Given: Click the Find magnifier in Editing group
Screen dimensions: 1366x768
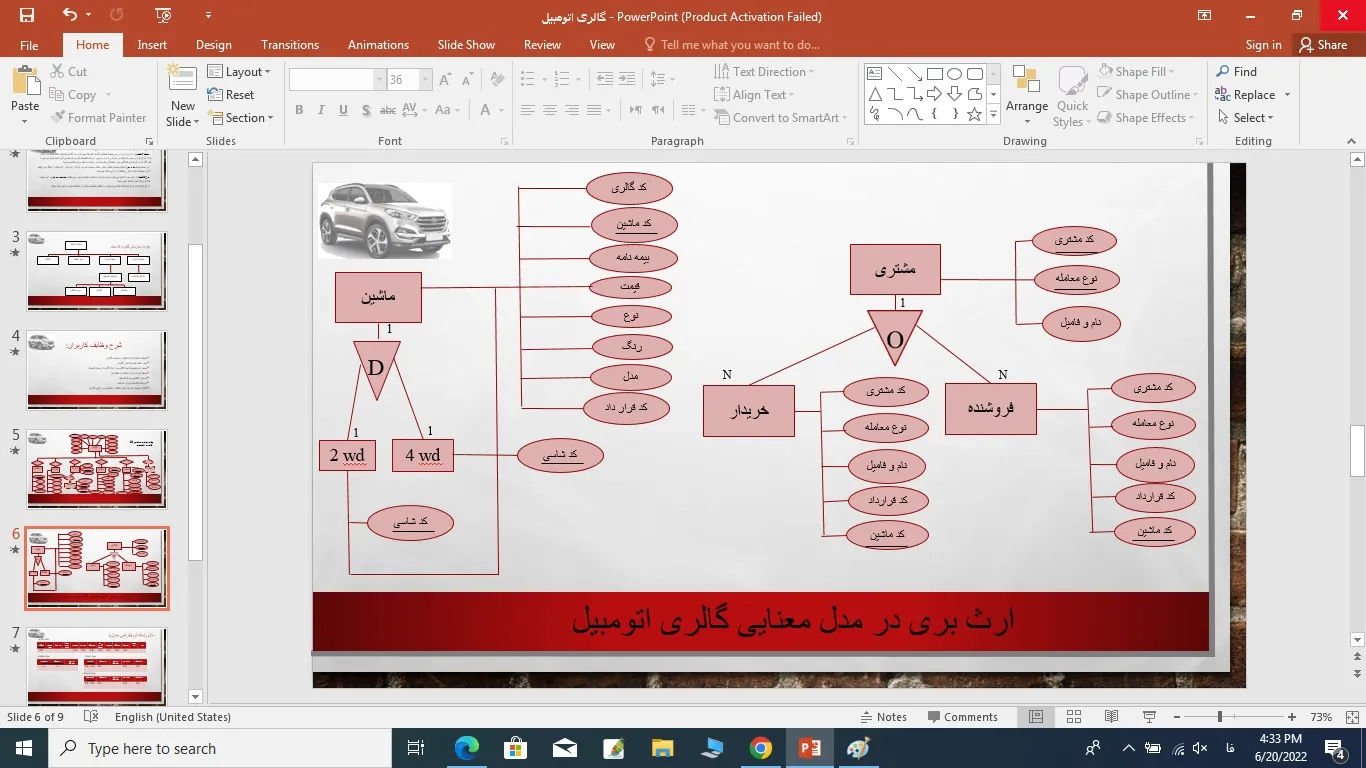Looking at the screenshot, I should click(1223, 72).
